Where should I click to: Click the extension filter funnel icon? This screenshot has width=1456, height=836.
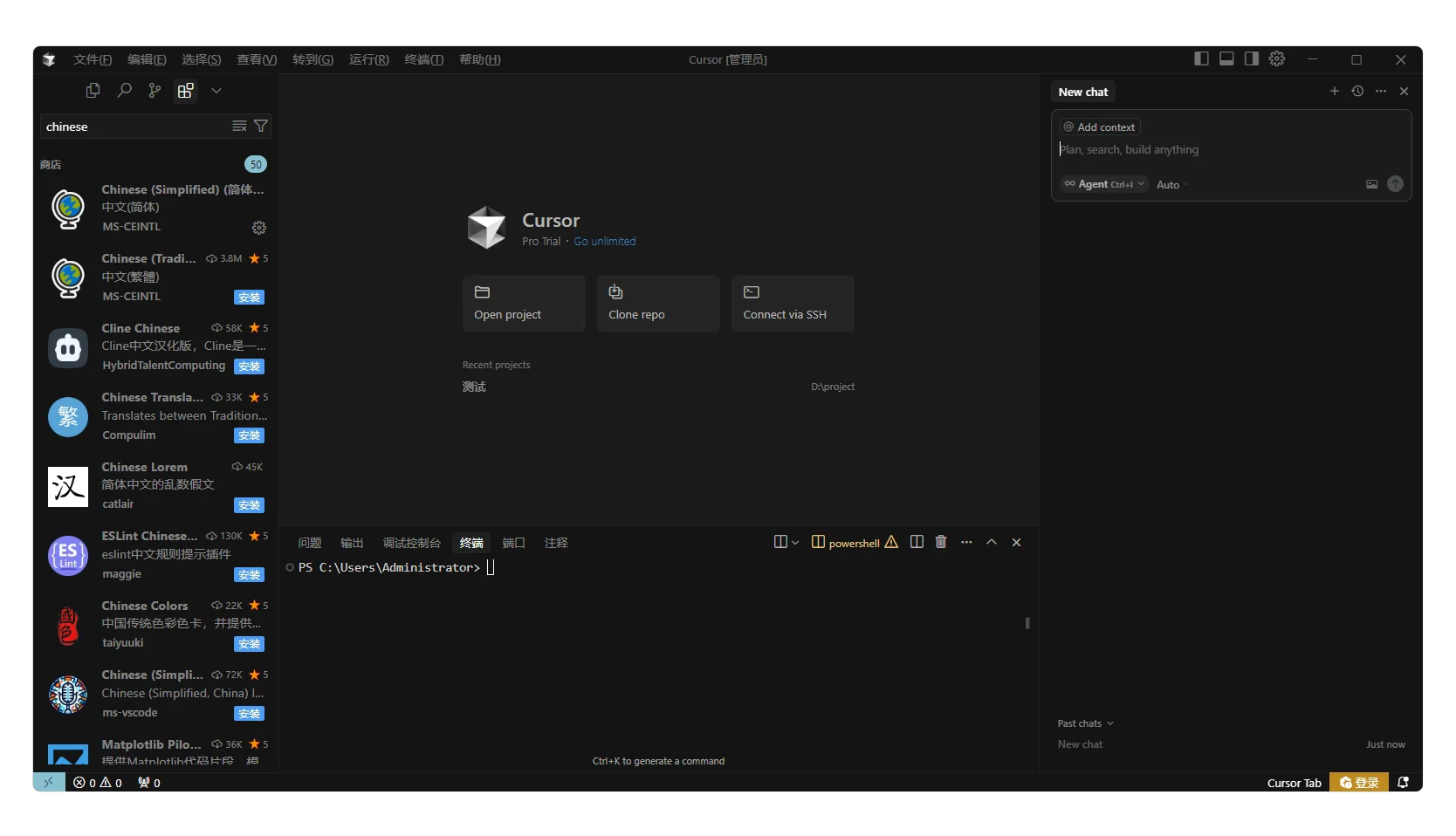(x=260, y=127)
